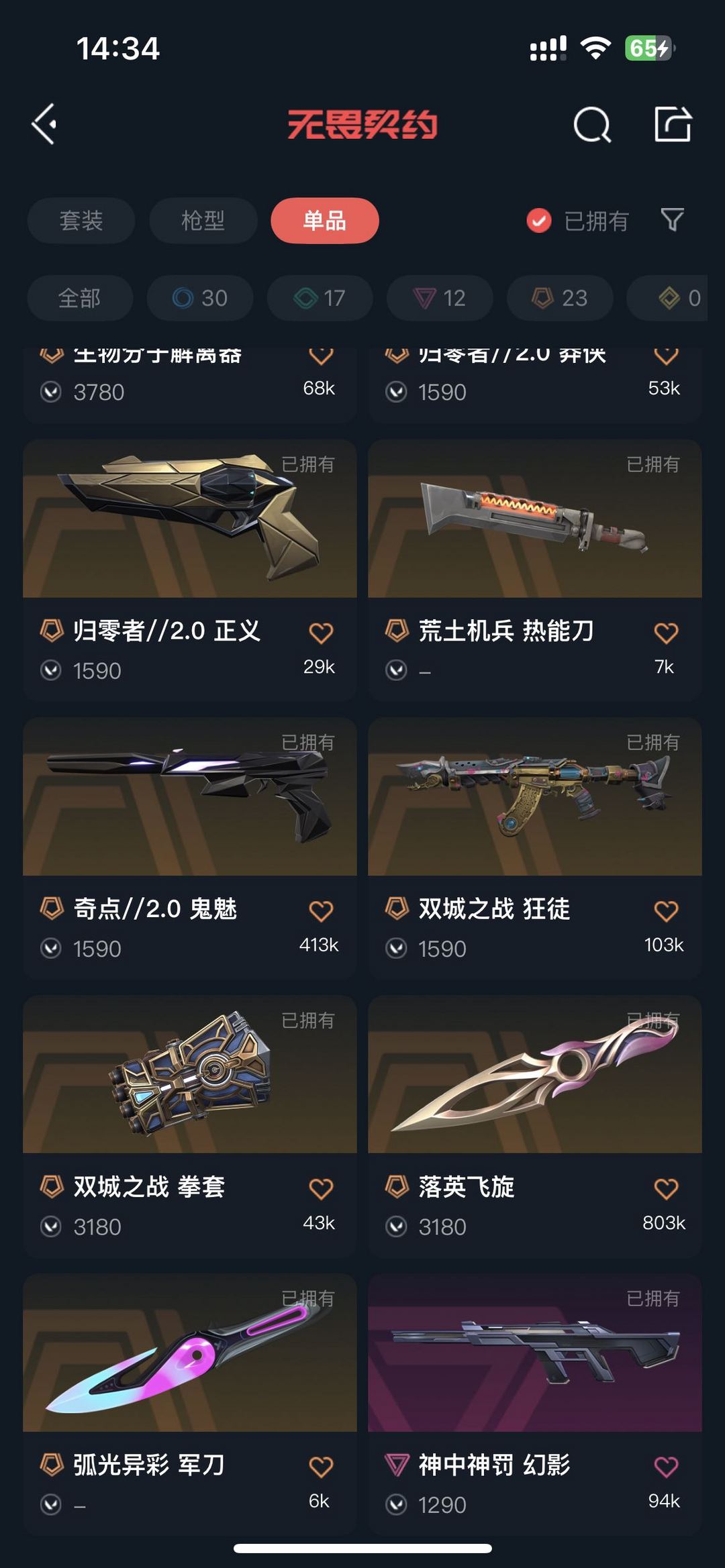Image resolution: width=725 pixels, height=1568 pixels.
Task: Filter by green tier chip showing 17
Action: (320, 298)
